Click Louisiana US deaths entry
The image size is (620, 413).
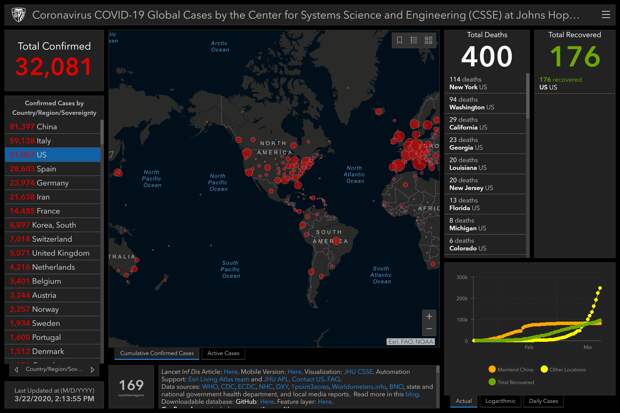(486, 164)
